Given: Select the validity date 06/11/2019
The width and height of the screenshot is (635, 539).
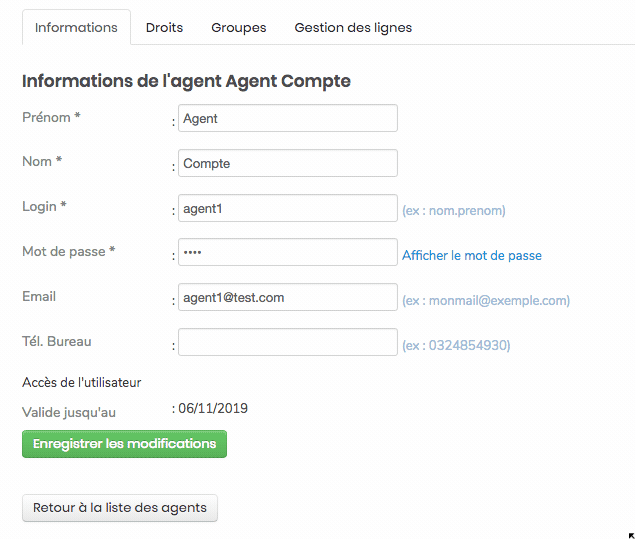Looking at the screenshot, I should [213, 408].
